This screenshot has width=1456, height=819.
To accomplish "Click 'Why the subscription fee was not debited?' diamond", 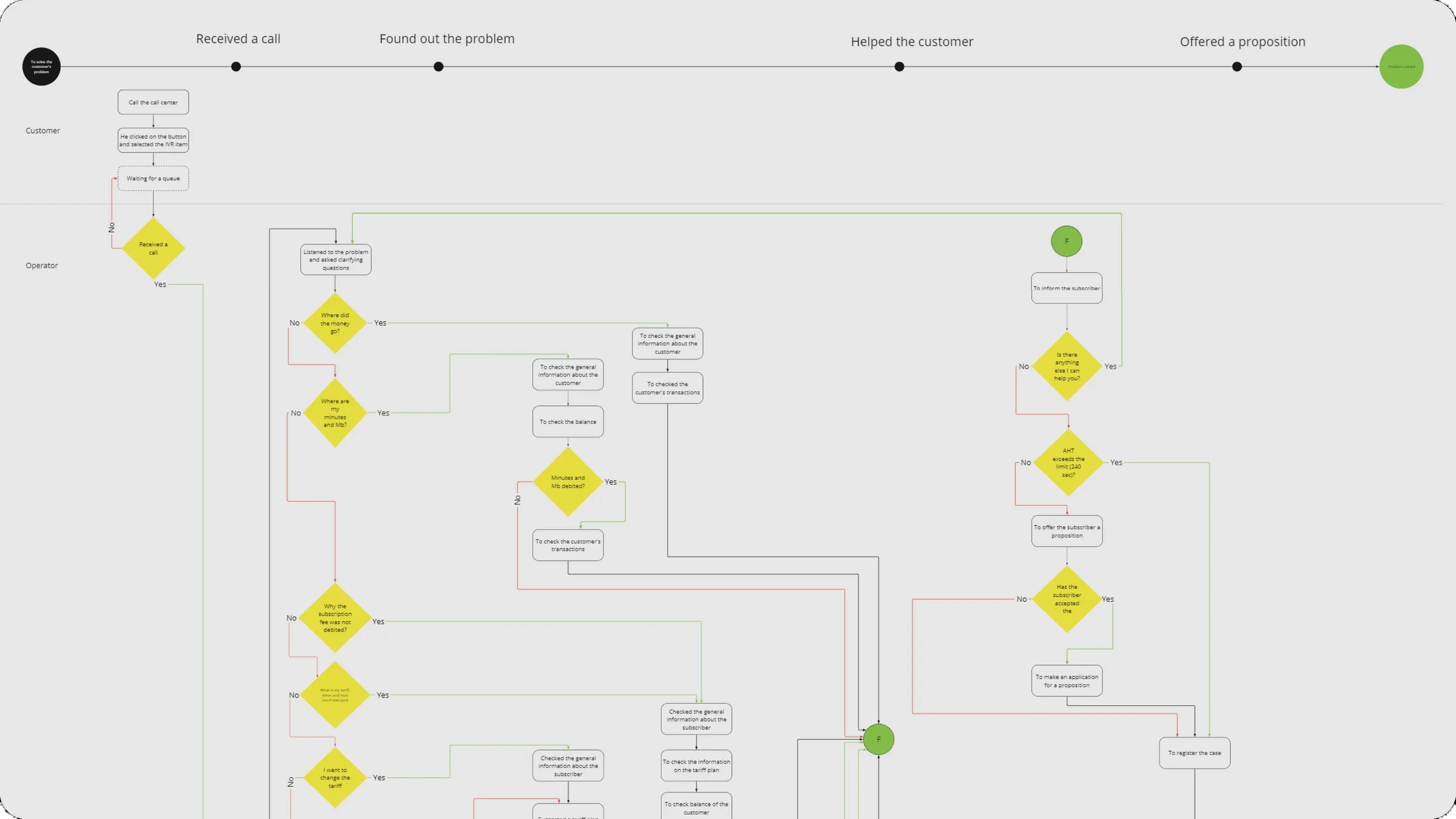I will pos(335,618).
